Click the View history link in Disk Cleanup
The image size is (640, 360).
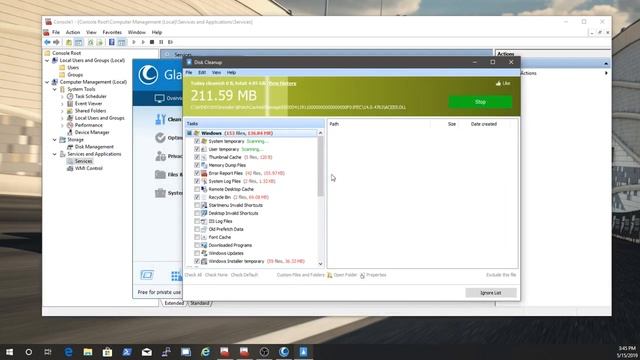[x=282, y=84]
